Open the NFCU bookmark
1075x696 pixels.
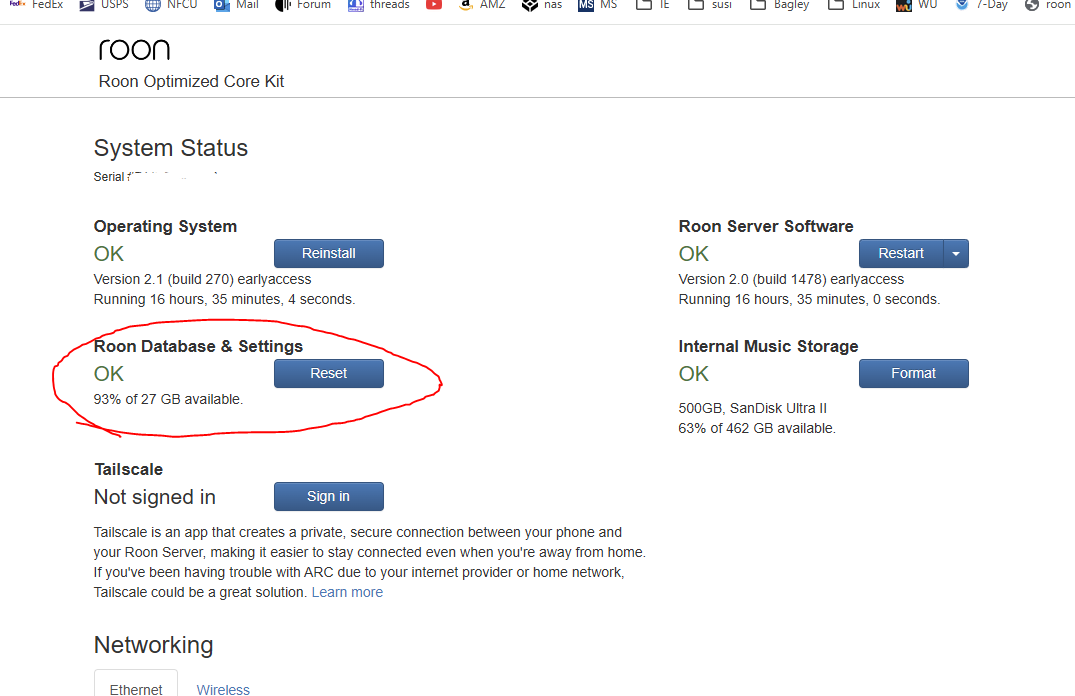(x=171, y=5)
